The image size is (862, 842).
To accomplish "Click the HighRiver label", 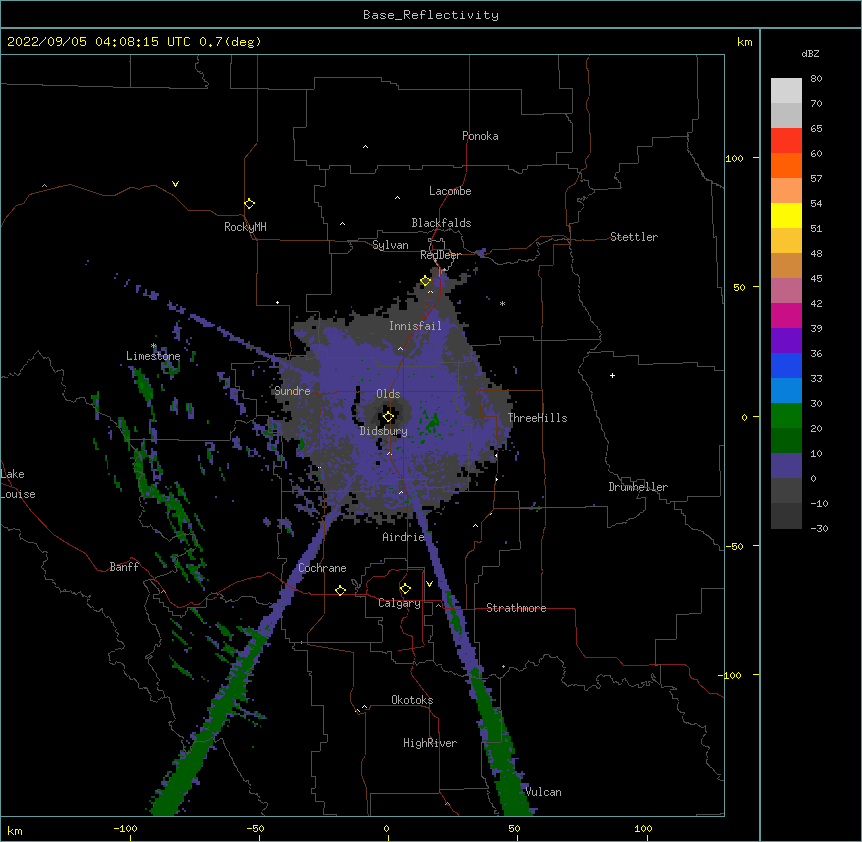I will pyautogui.click(x=430, y=743).
